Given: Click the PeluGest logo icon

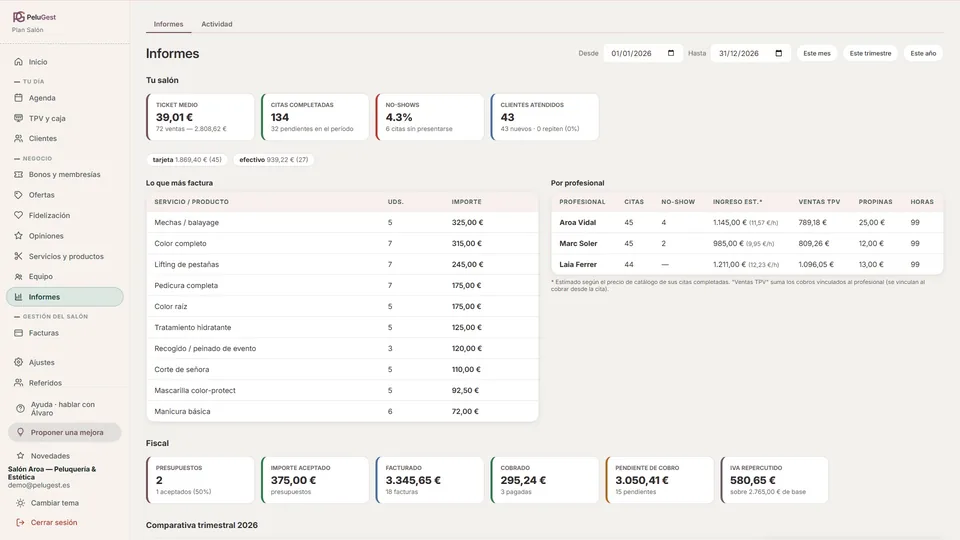Looking at the screenshot, I should 19,17.
